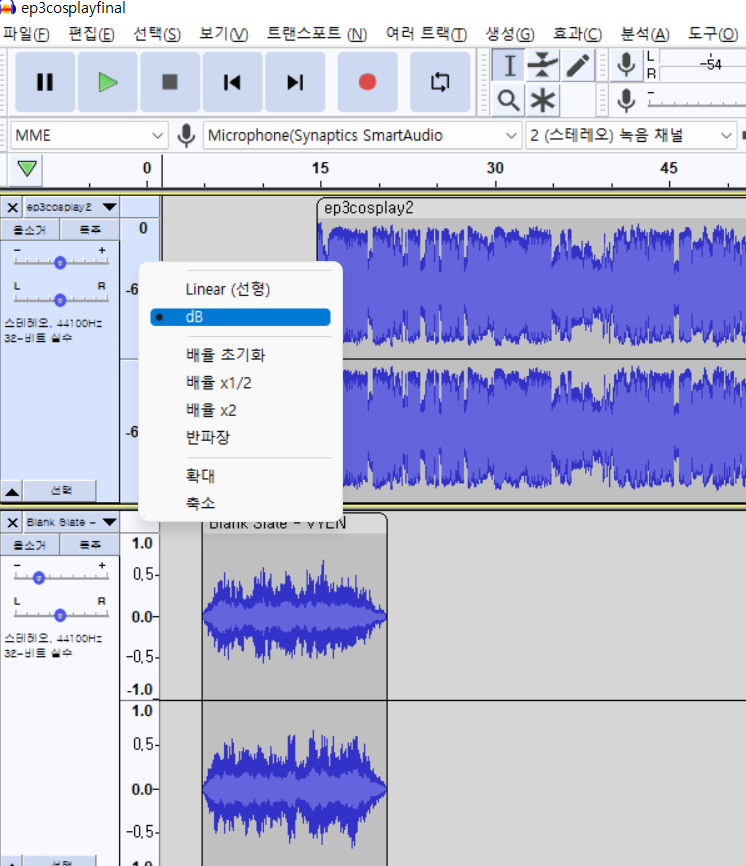Open the 효과(C) menu
Viewport: 746px width, 866px height.
click(x=577, y=34)
